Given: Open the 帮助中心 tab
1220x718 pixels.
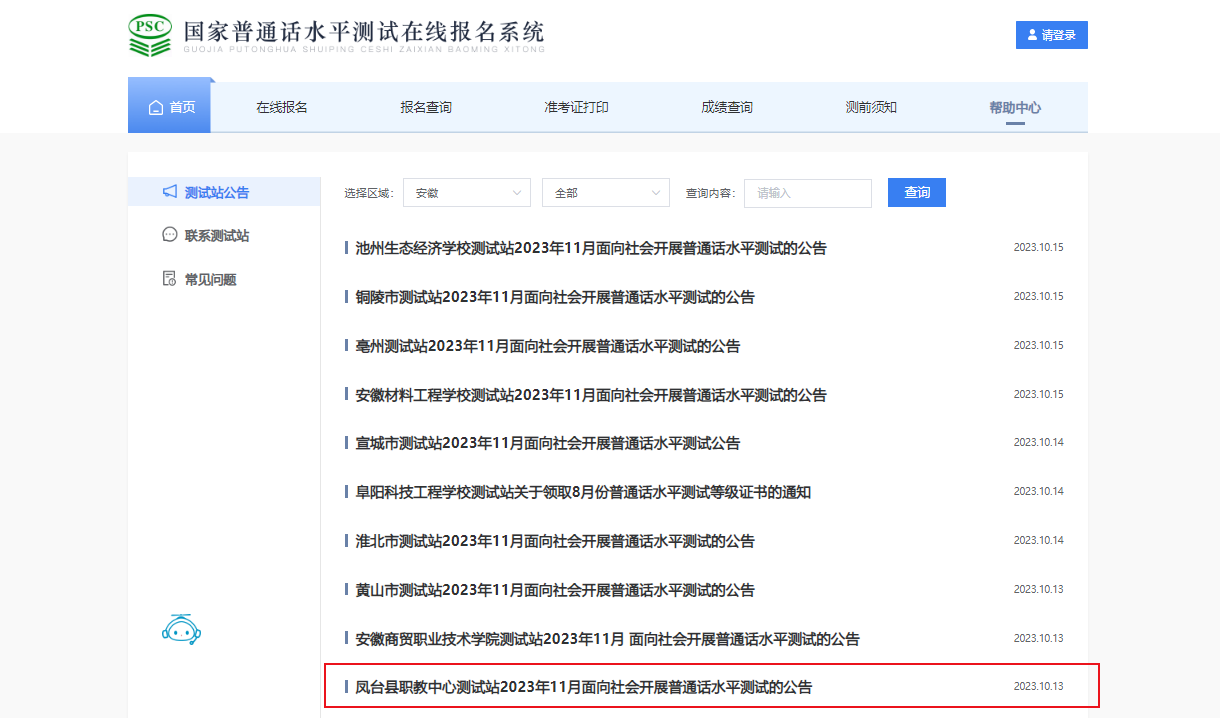Looking at the screenshot, I should click(x=1015, y=108).
